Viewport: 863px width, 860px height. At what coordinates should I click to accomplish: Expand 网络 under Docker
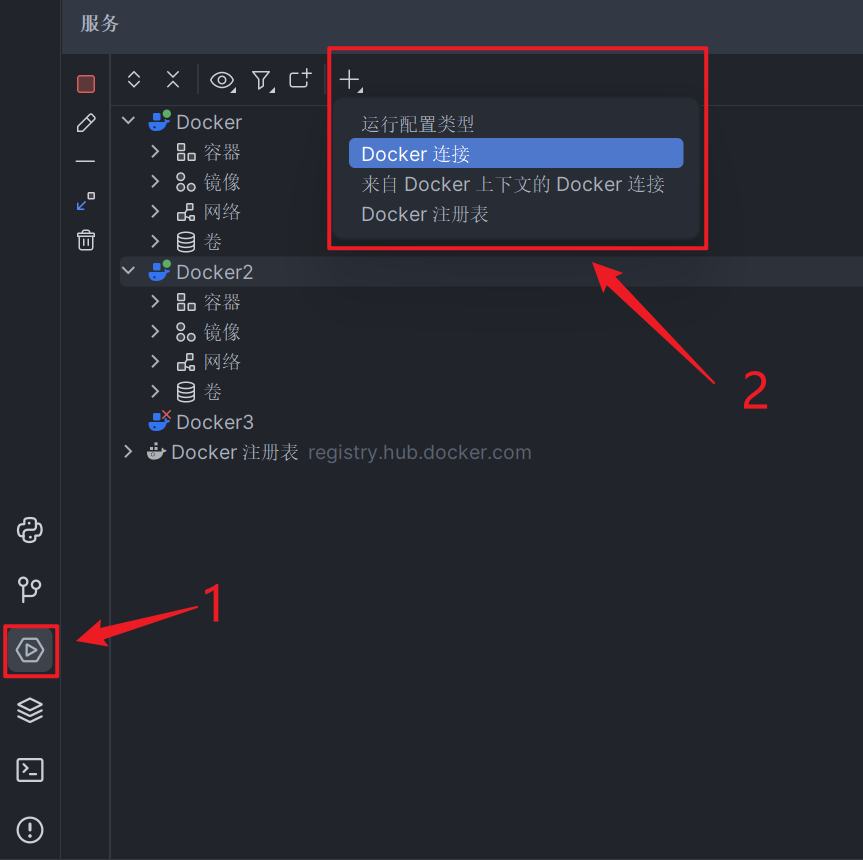click(x=155, y=211)
